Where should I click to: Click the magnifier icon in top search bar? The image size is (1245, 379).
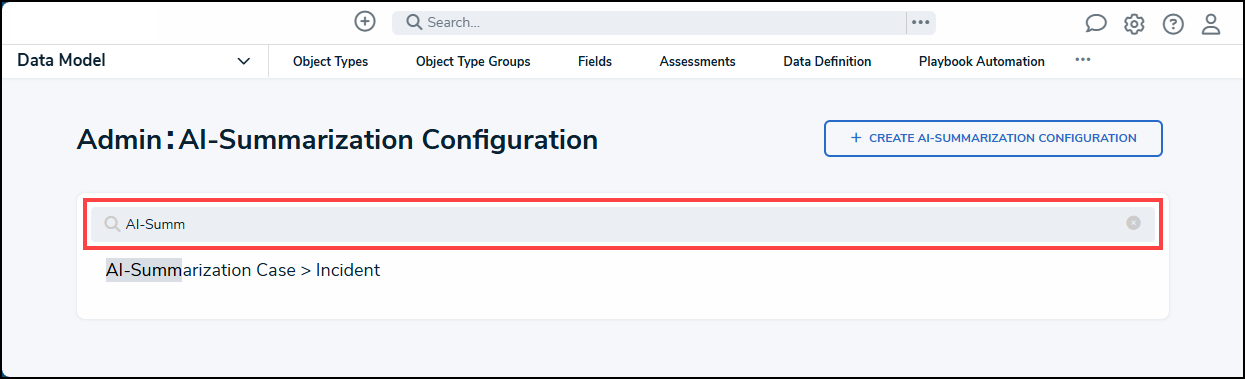[x=414, y=22]
